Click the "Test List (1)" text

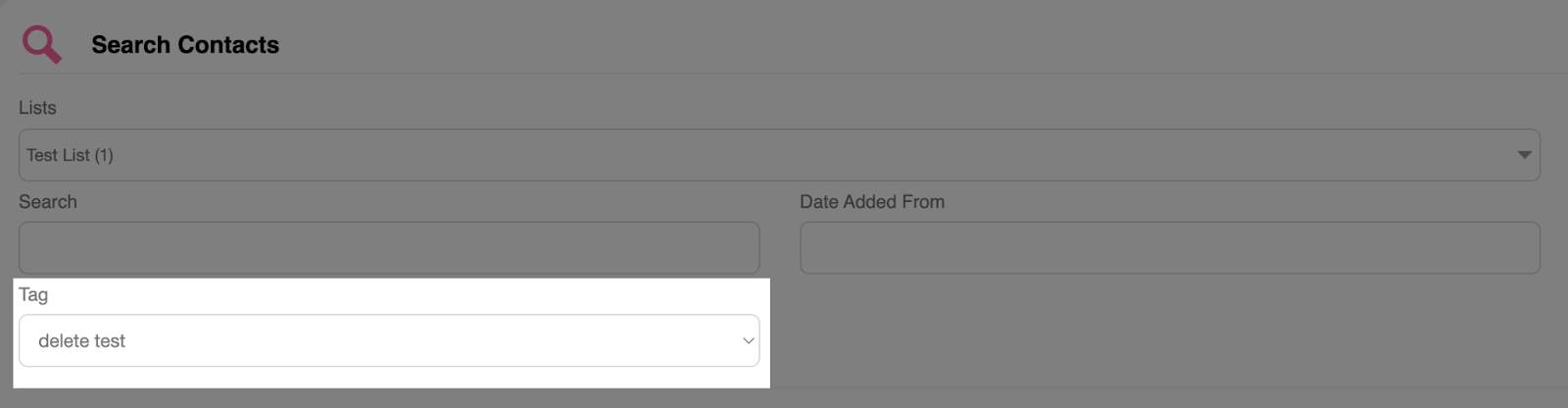[x=70, y=155]
